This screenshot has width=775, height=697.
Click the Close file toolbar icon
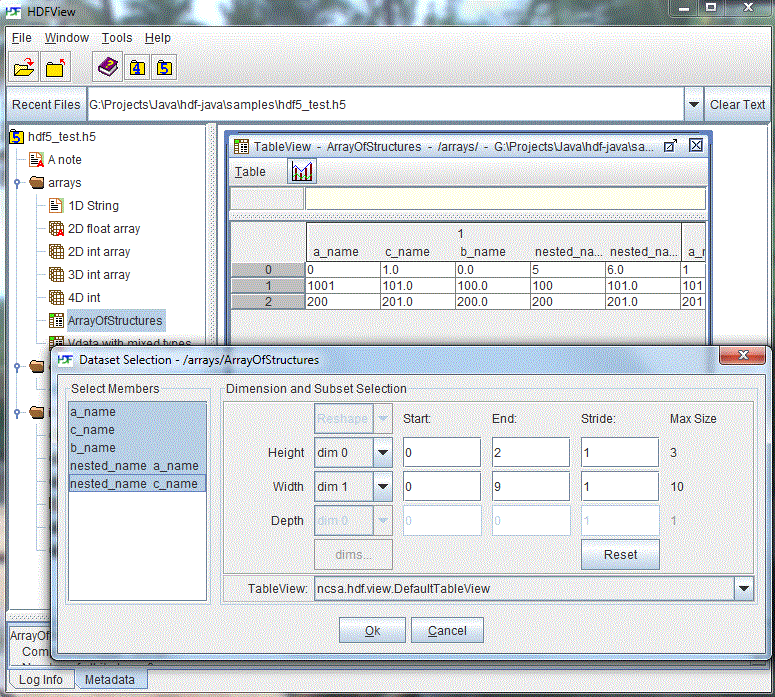[x=55, y=68]
